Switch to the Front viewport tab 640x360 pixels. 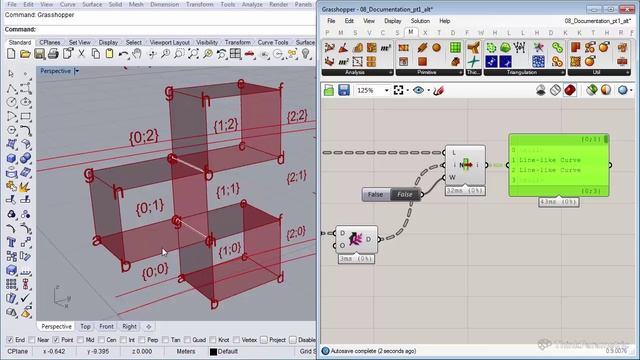pyautogui.click(x=106, y=327)
